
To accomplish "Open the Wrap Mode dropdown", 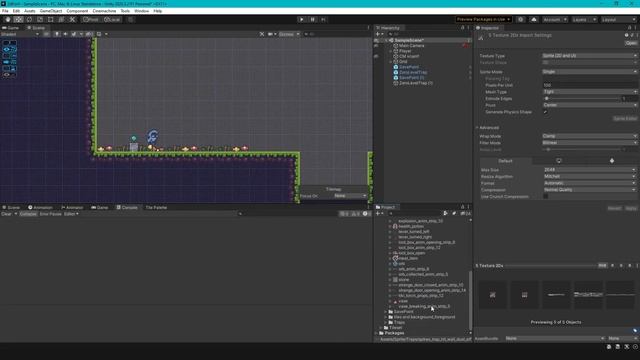I will pyautogui.click(x=589, y=136).
